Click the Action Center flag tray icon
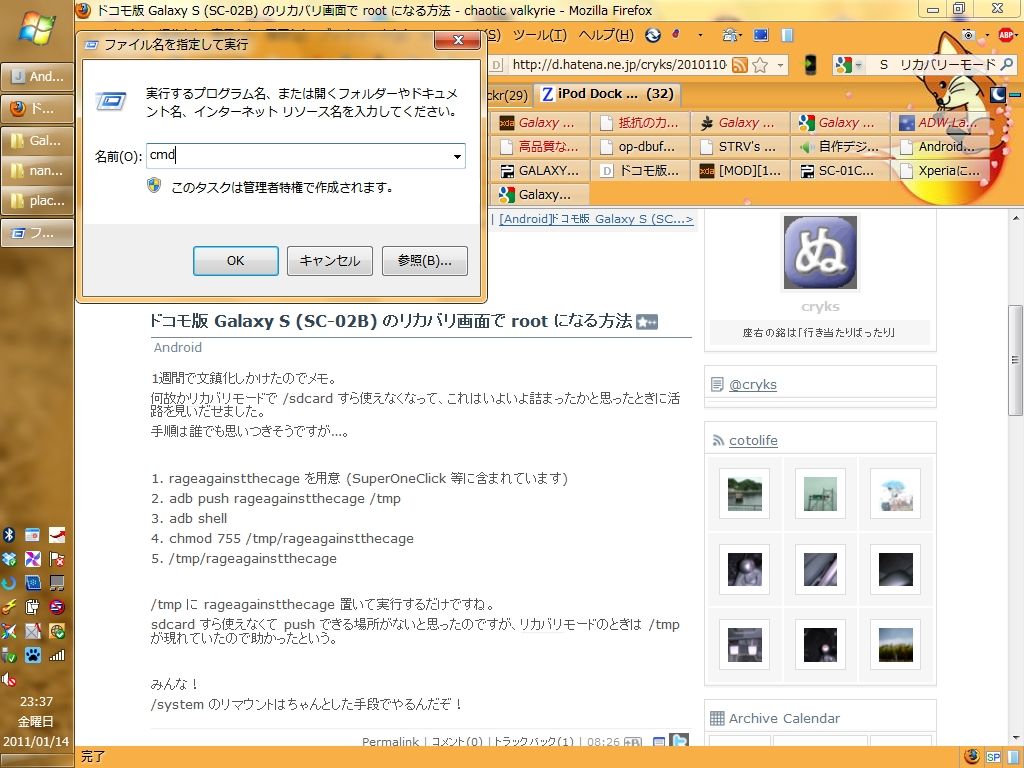Viewport: 1024px width, 768px height. point(57,559)
